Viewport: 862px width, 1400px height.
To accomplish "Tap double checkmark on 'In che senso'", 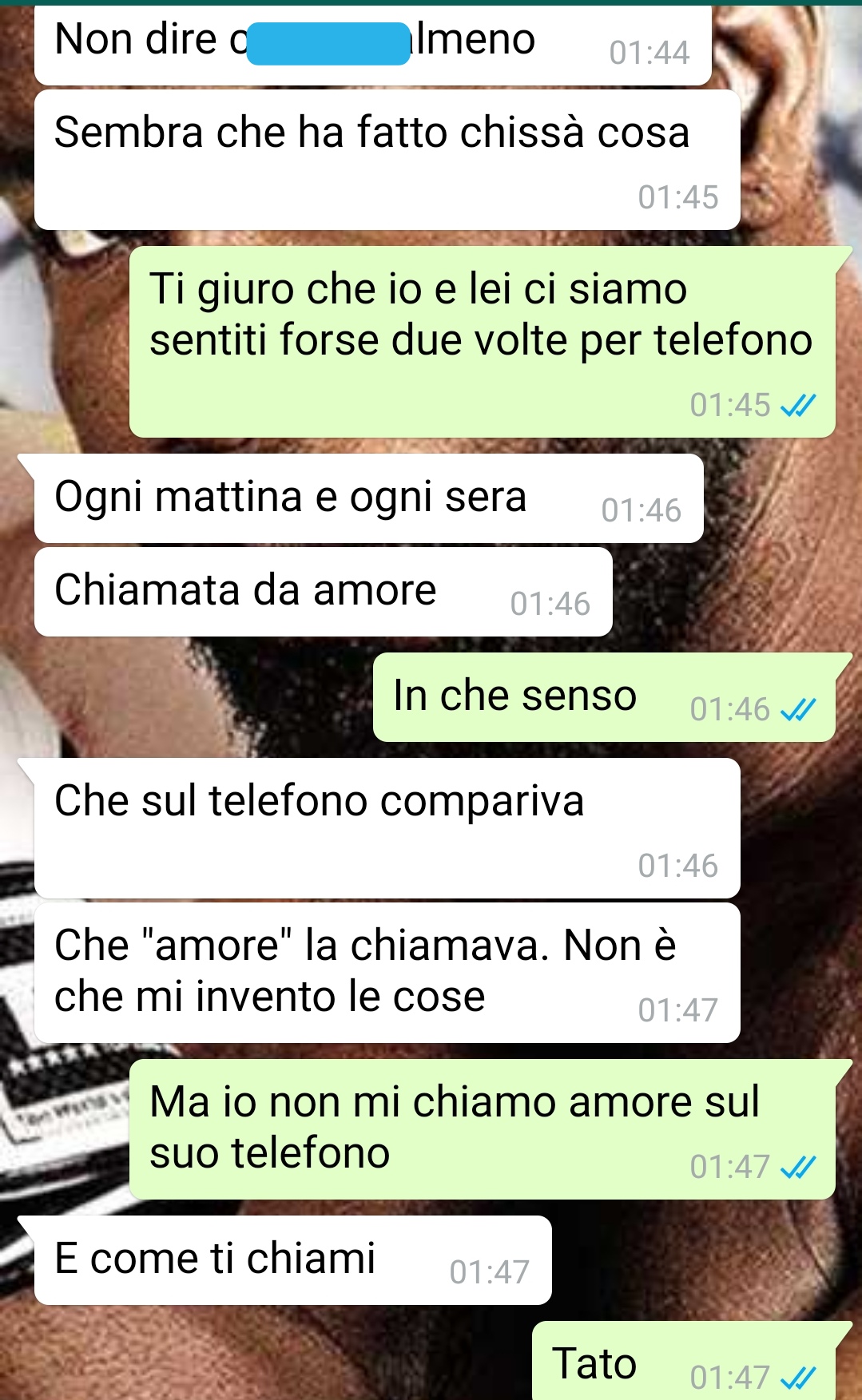I will pyautogui.click(x=798, y=709).
